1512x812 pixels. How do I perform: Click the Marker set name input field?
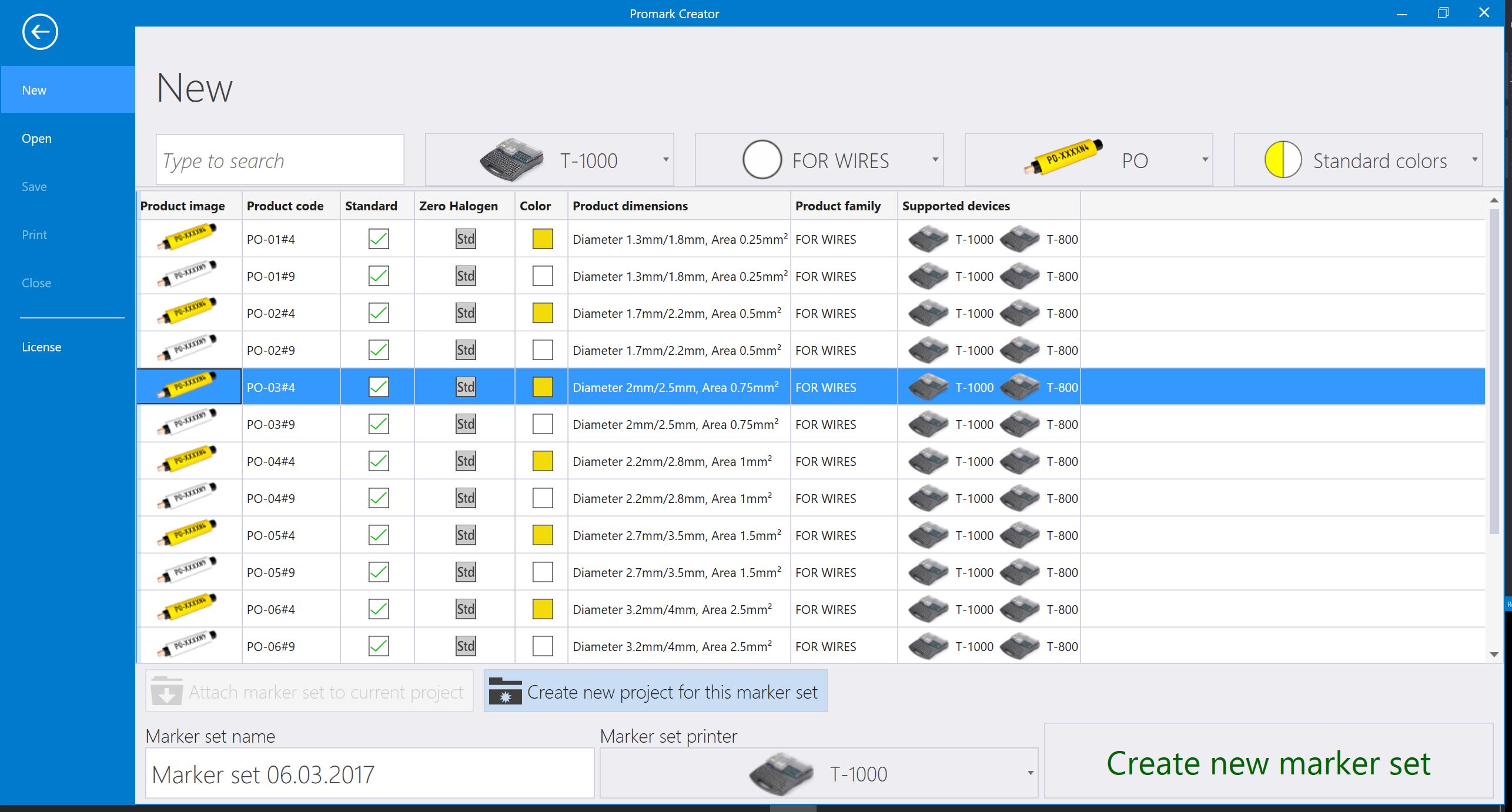click(x=370, y=773)
